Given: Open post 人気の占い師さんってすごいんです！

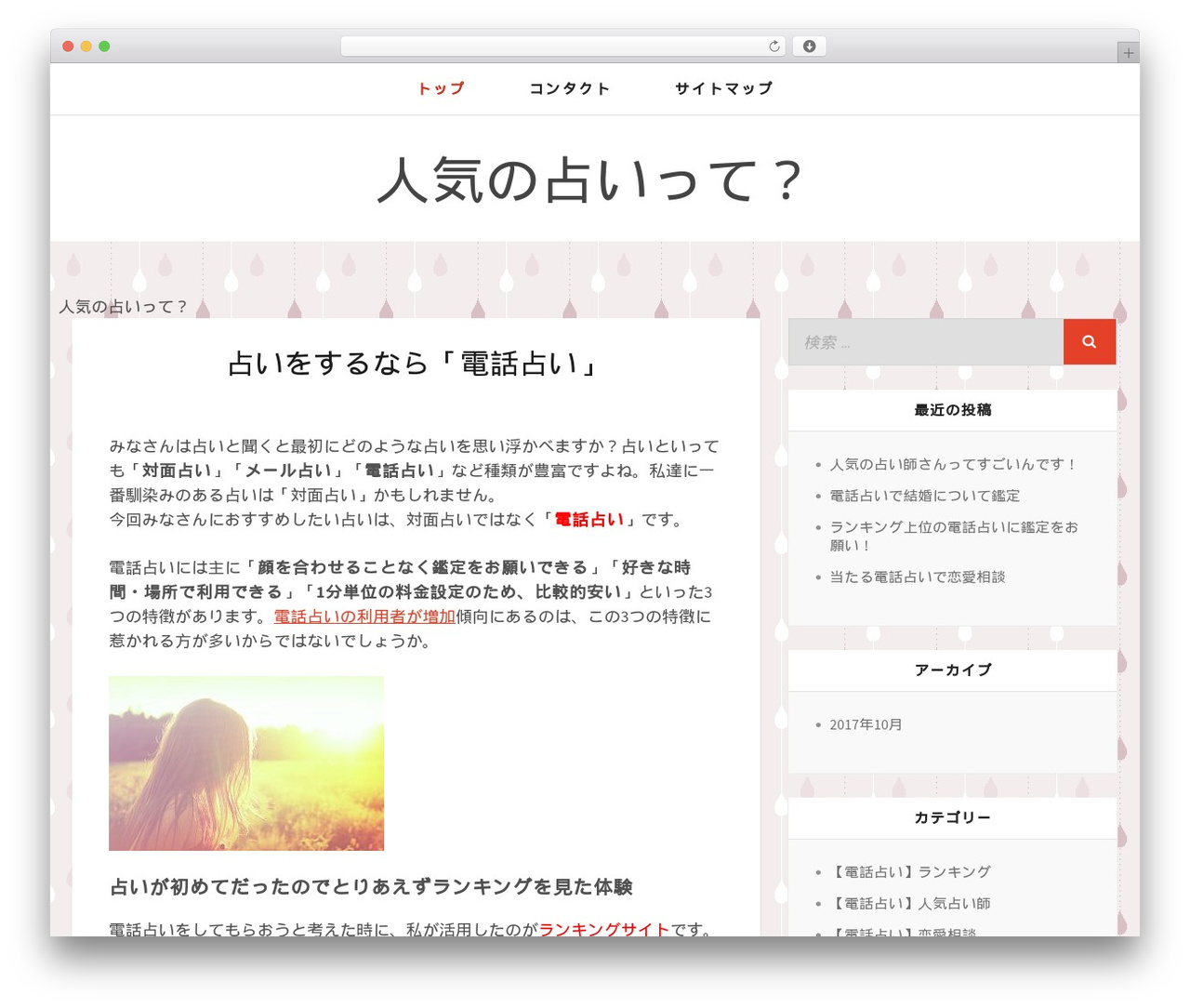Looking at the screenshot, I should pyautogui.click(x=954, y=464).
